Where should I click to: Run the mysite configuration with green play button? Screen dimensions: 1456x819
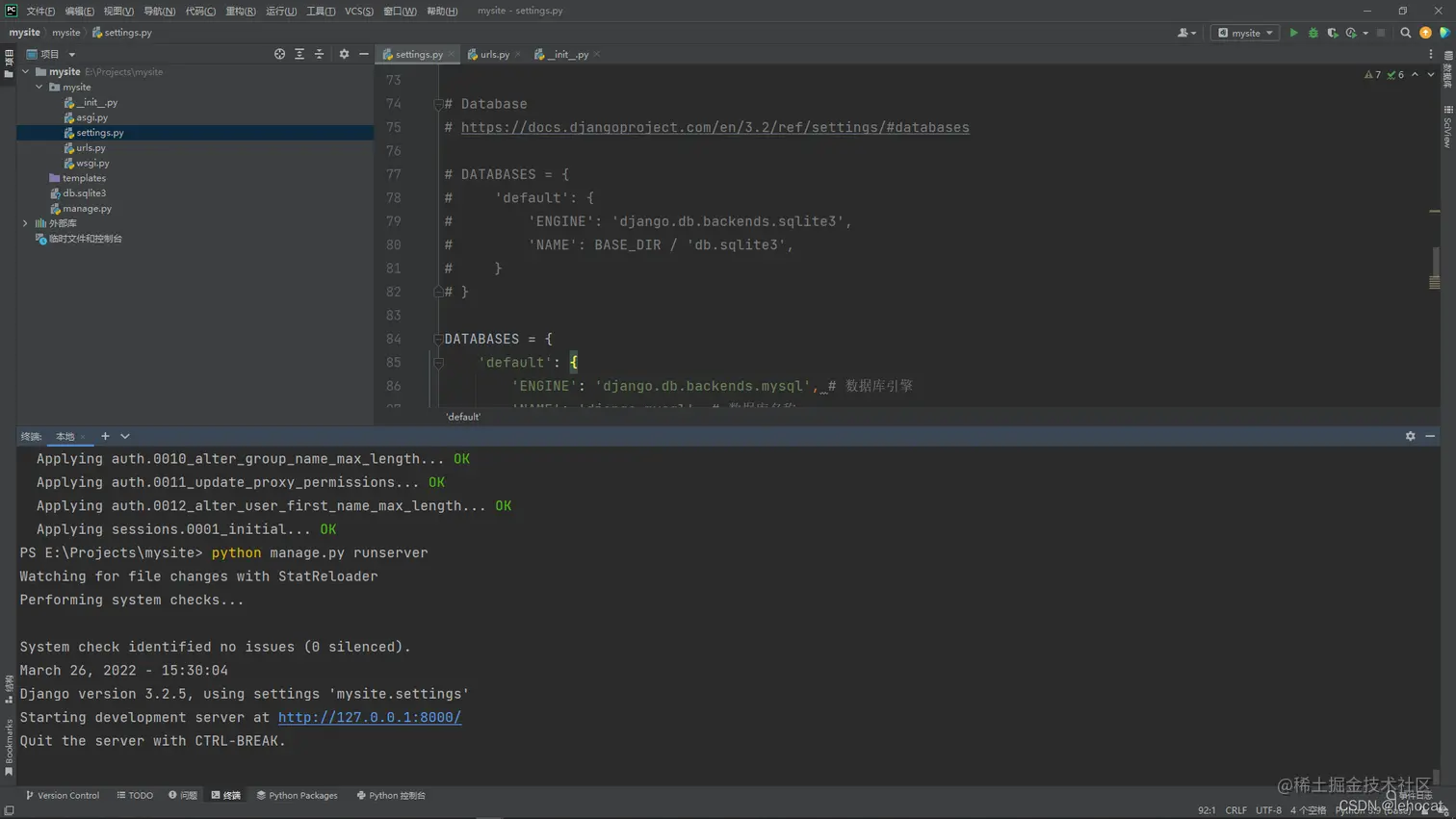[x=1293, y=33]
